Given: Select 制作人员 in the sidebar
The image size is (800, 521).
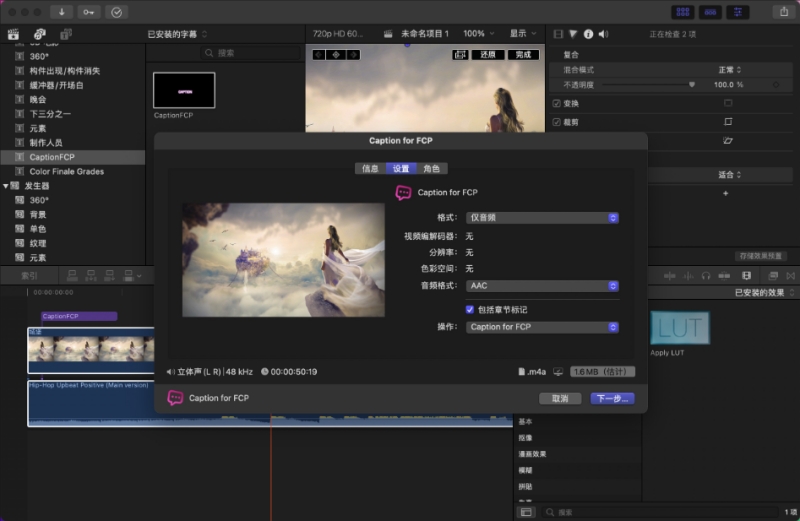Looking at the screenshot, I should (46, 143).
